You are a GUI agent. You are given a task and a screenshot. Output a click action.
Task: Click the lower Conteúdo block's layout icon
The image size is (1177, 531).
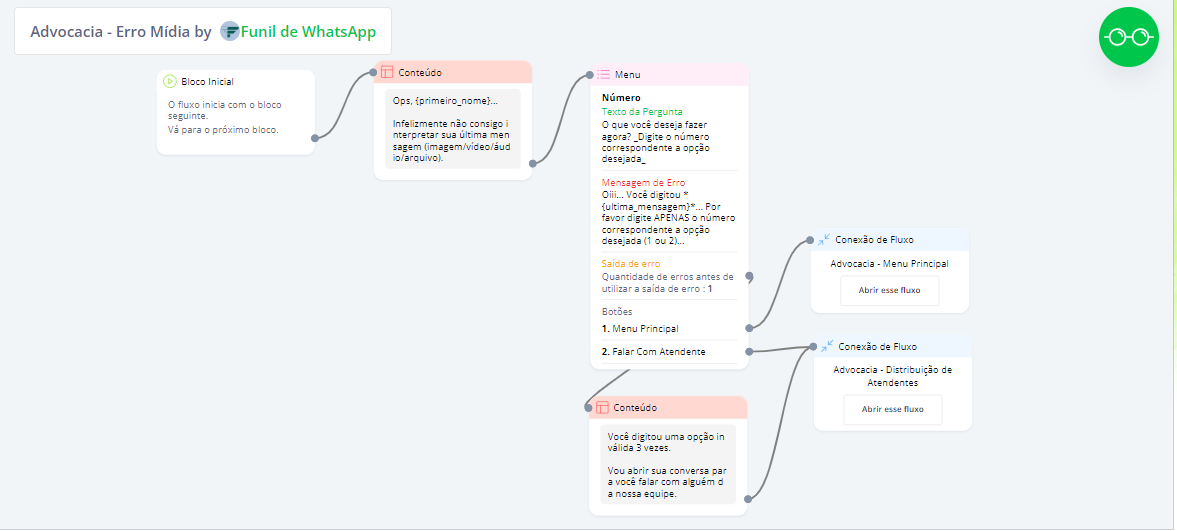point(602,408)
